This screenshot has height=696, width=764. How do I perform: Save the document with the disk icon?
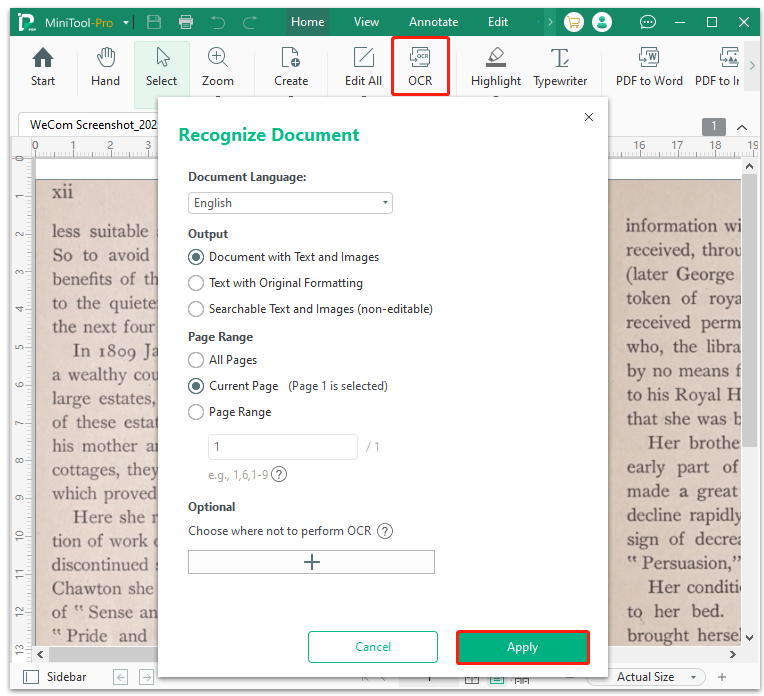tap(154, 22)
